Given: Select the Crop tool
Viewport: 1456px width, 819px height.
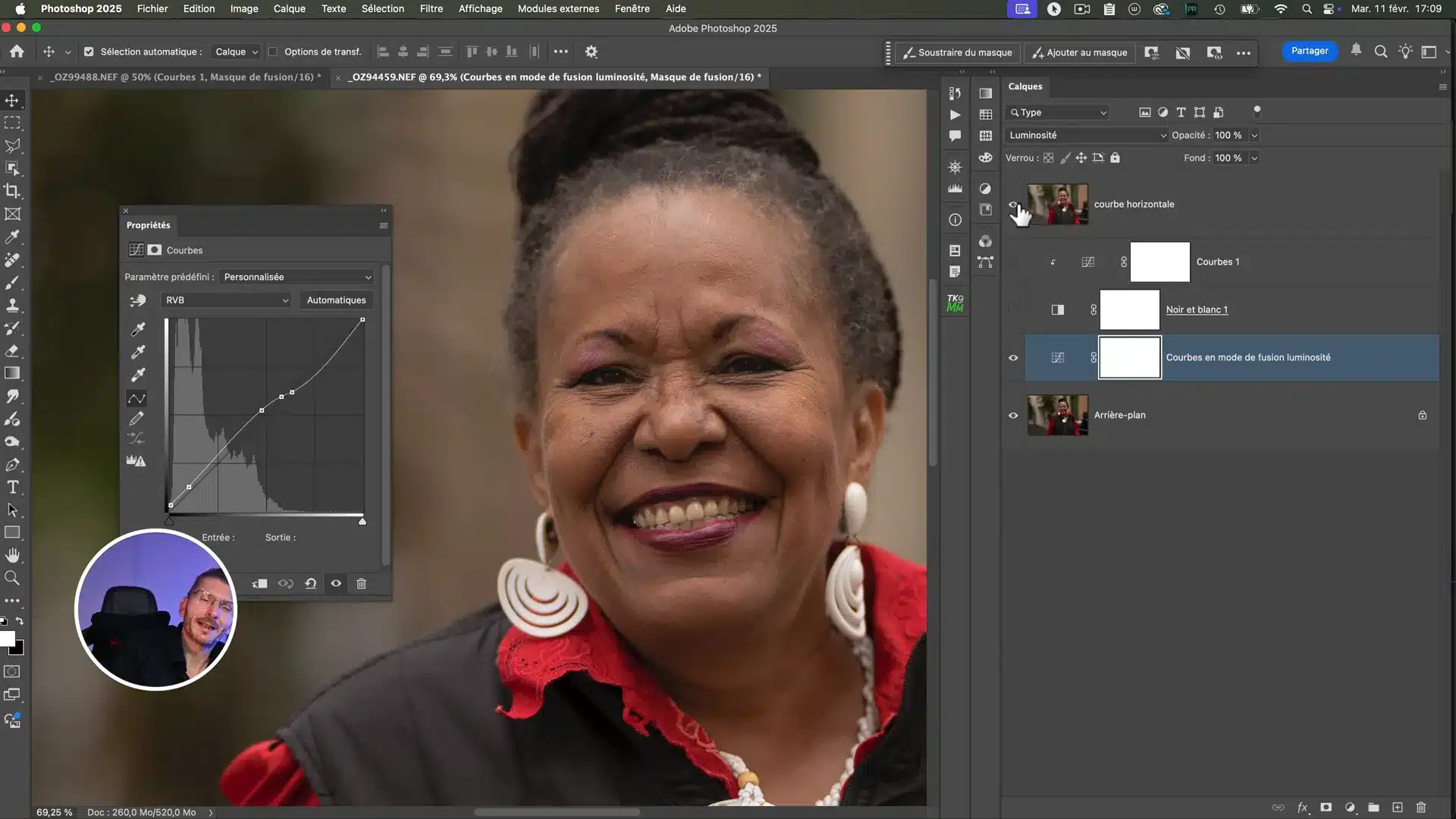Looking at the screenshot, I should click(x=12, y=191).
